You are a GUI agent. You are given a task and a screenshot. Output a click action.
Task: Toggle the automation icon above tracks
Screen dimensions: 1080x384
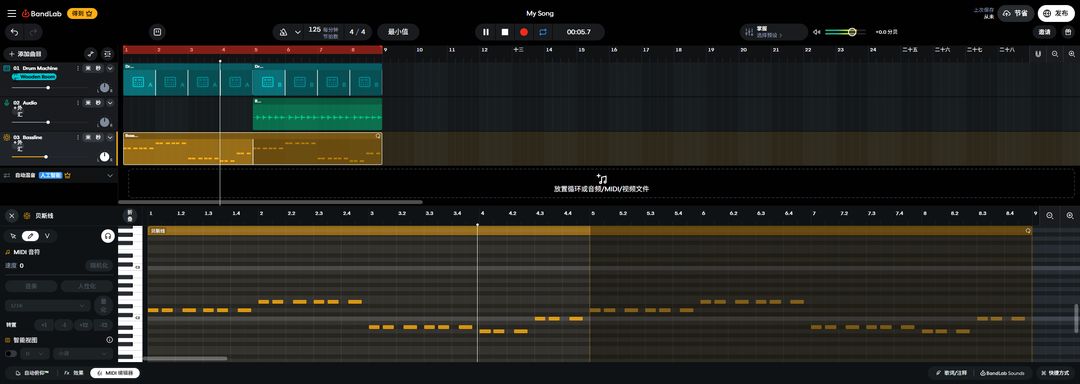[90, 53]
